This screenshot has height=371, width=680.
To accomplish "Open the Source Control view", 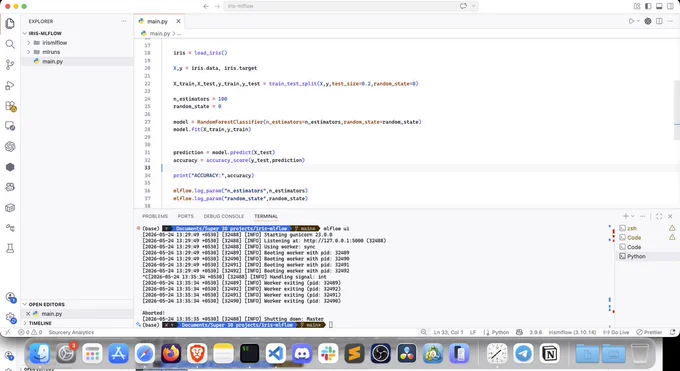I will pos(10,65).
